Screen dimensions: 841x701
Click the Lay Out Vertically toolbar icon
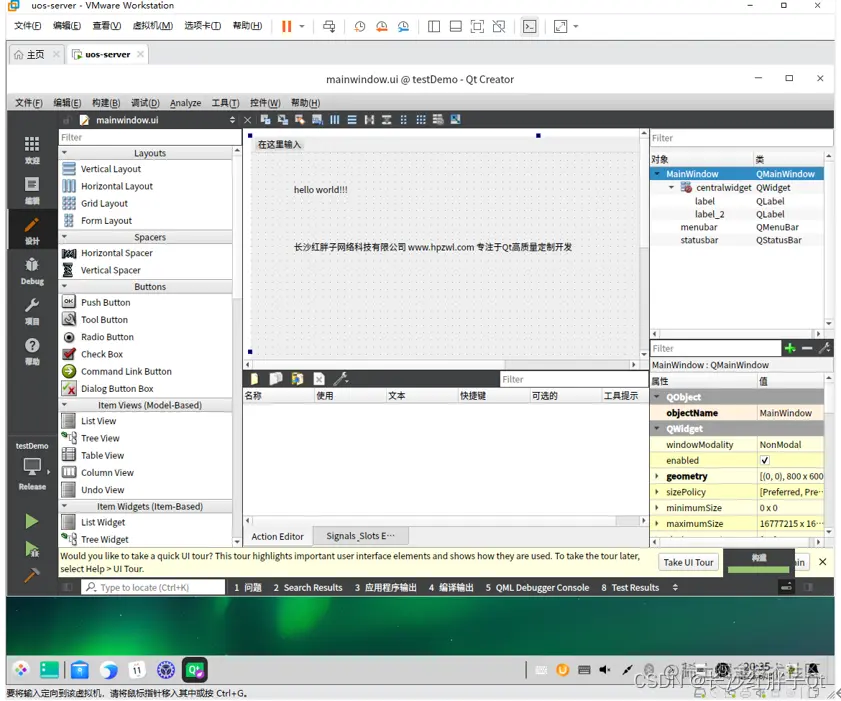[352, 120]
